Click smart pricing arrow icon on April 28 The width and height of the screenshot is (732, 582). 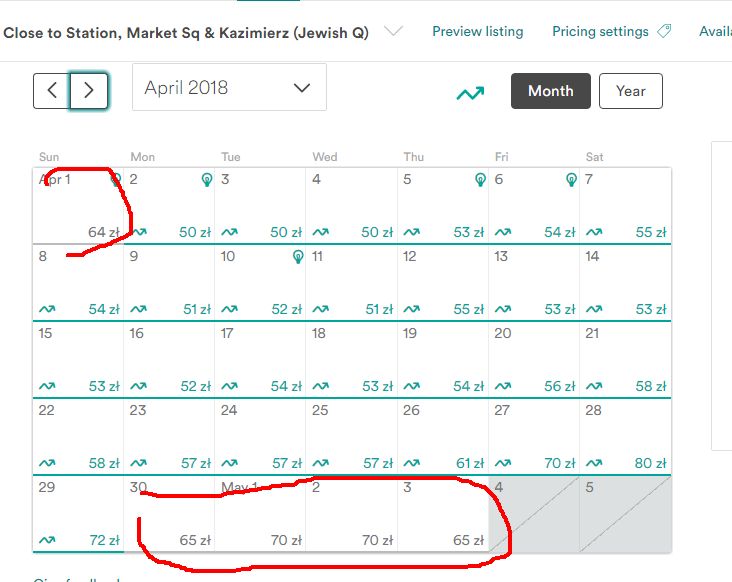point(594,463)
